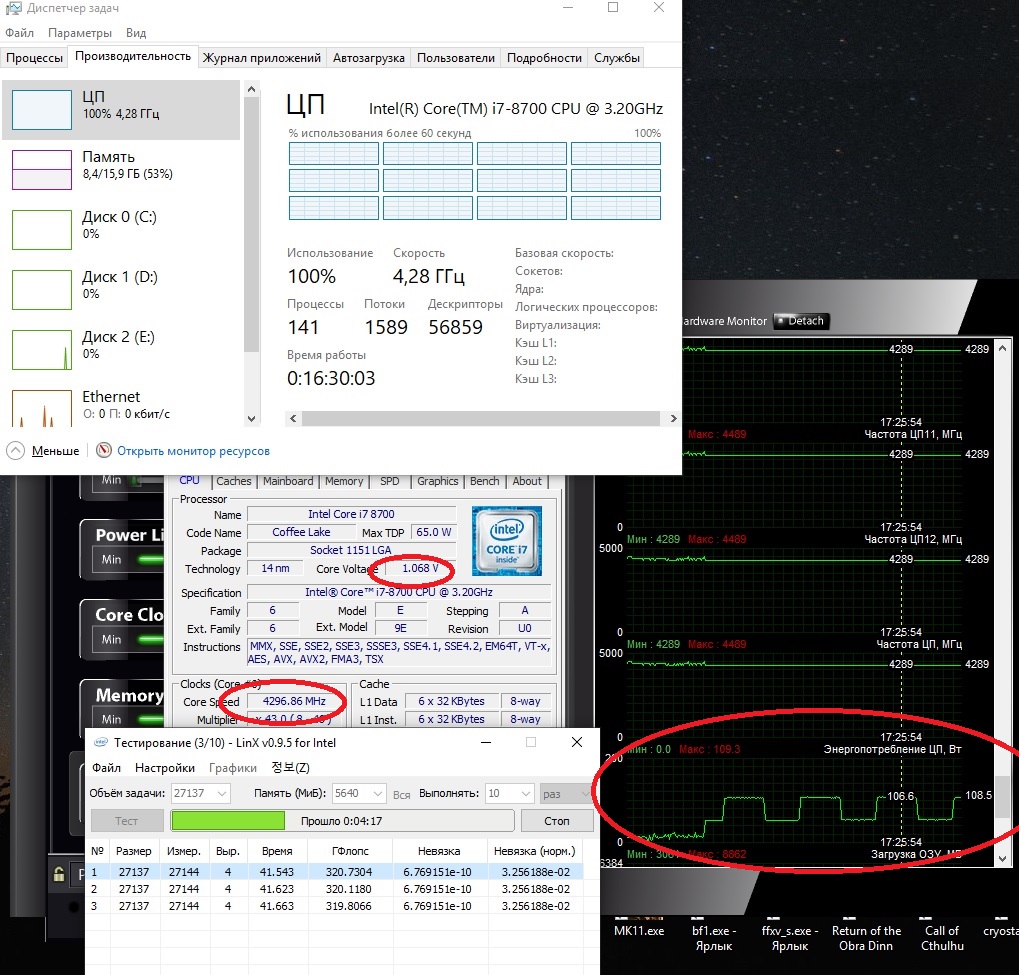
Task: Switch to CPU-Z Memory tab
Action: [344, 482]
